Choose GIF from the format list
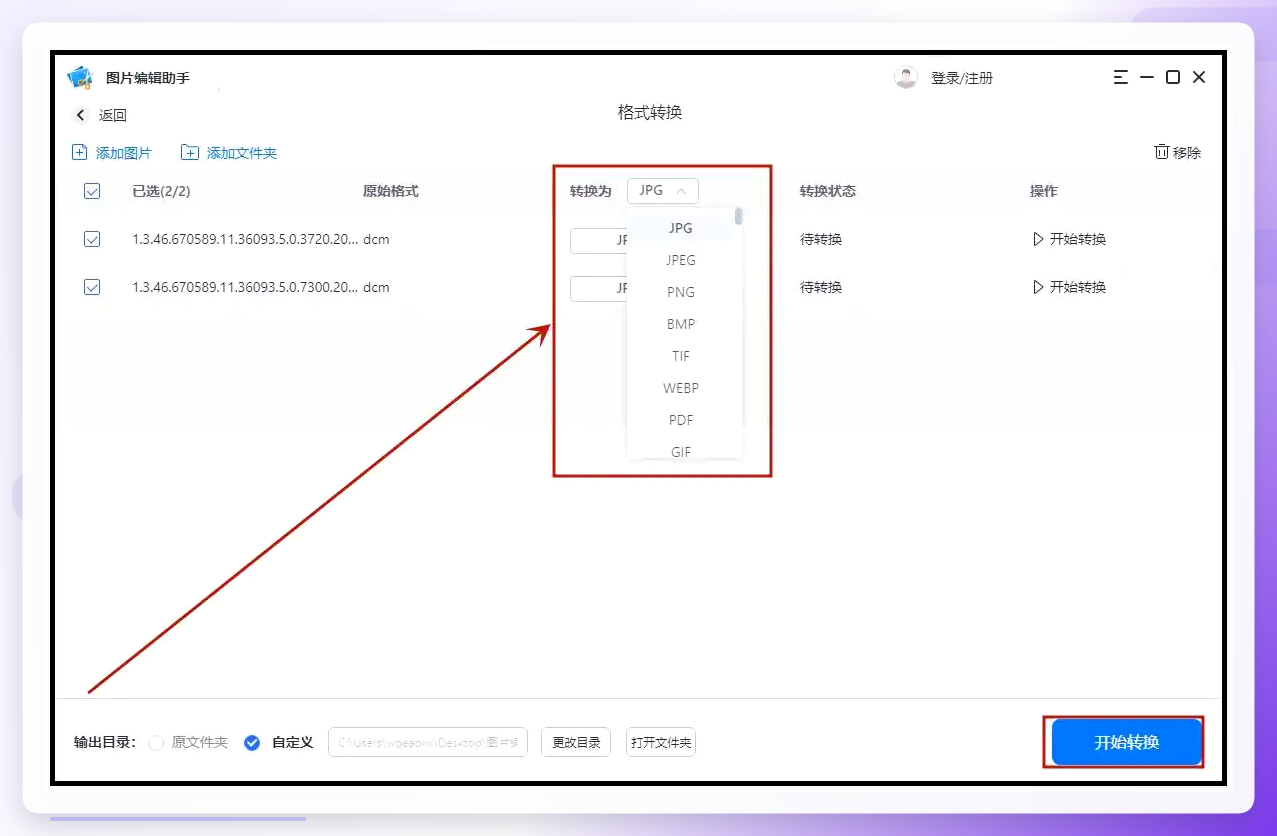This screenshot has height=836, width=1277. click(x=681, y=451)
